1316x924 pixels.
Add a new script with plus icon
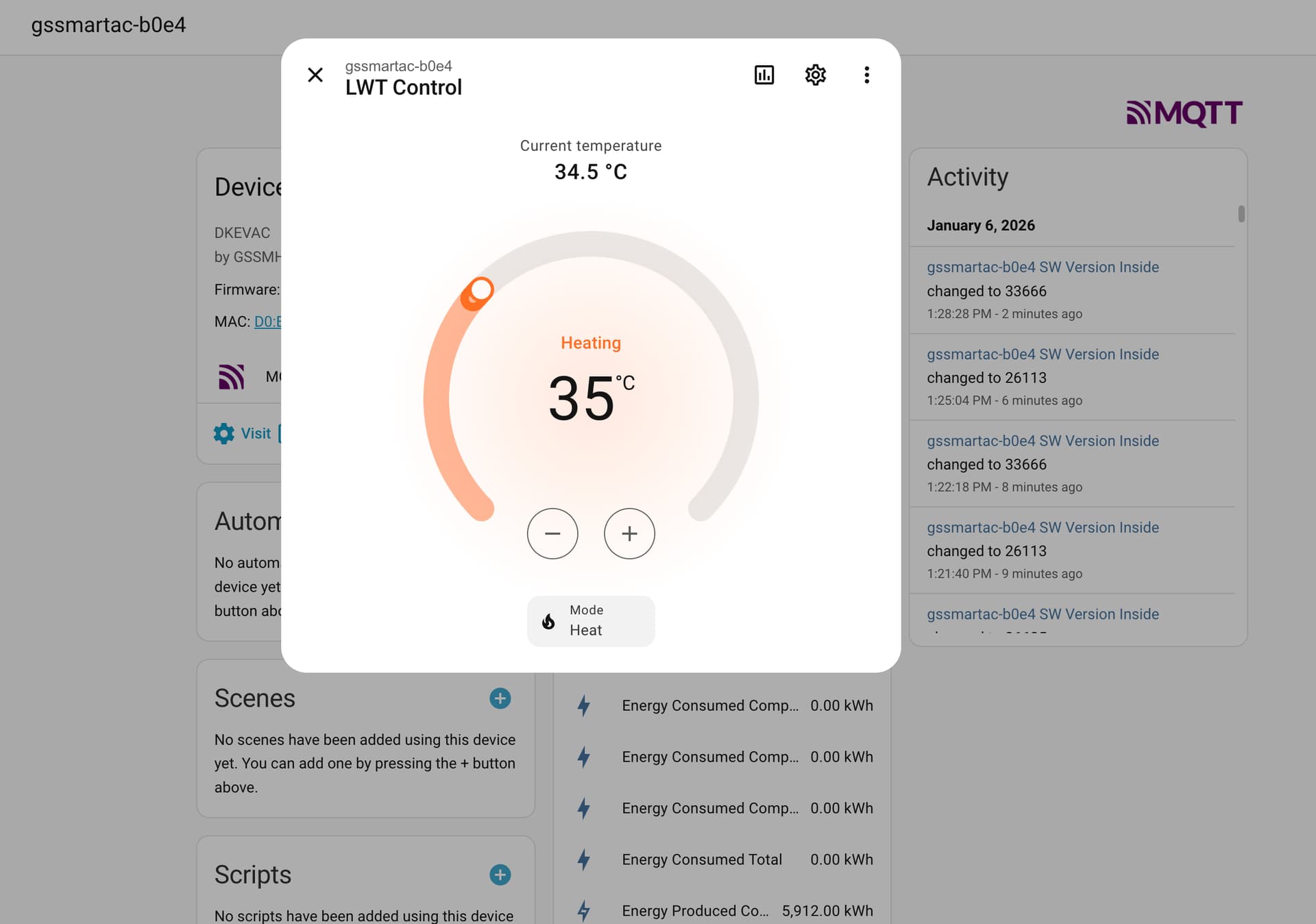[x=500, y=875]
